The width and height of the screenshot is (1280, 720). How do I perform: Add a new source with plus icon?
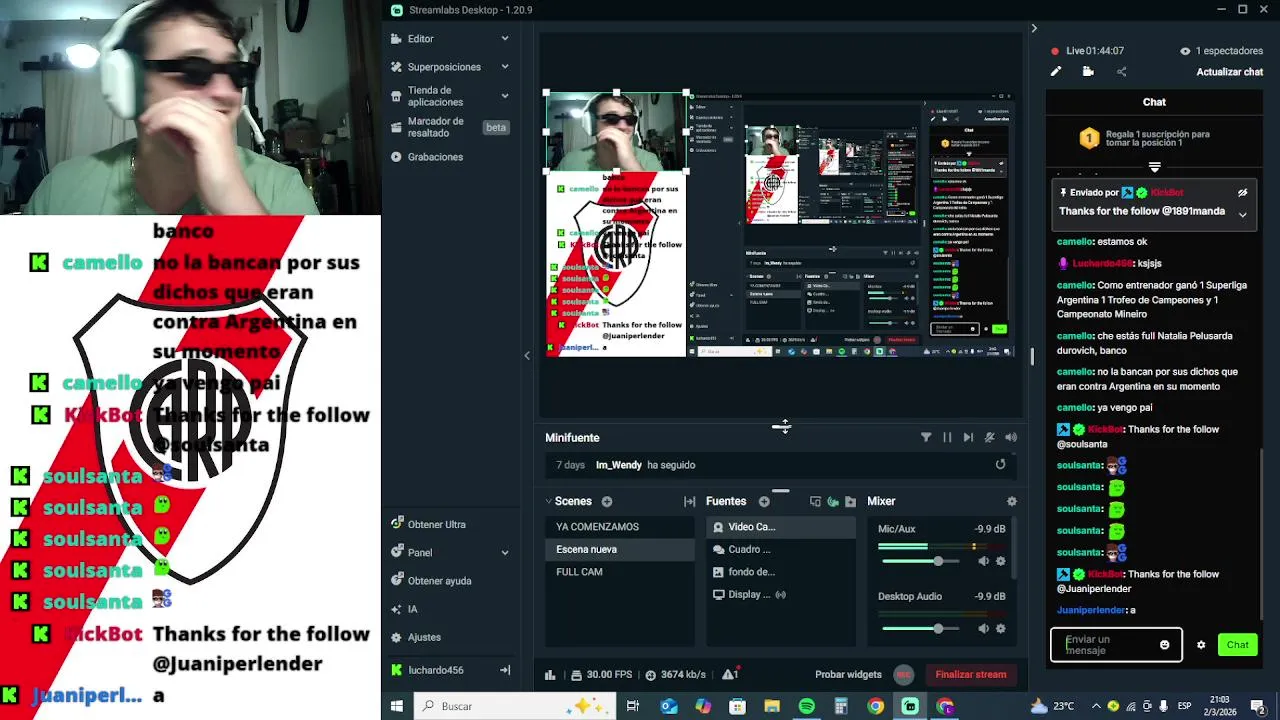764,501
